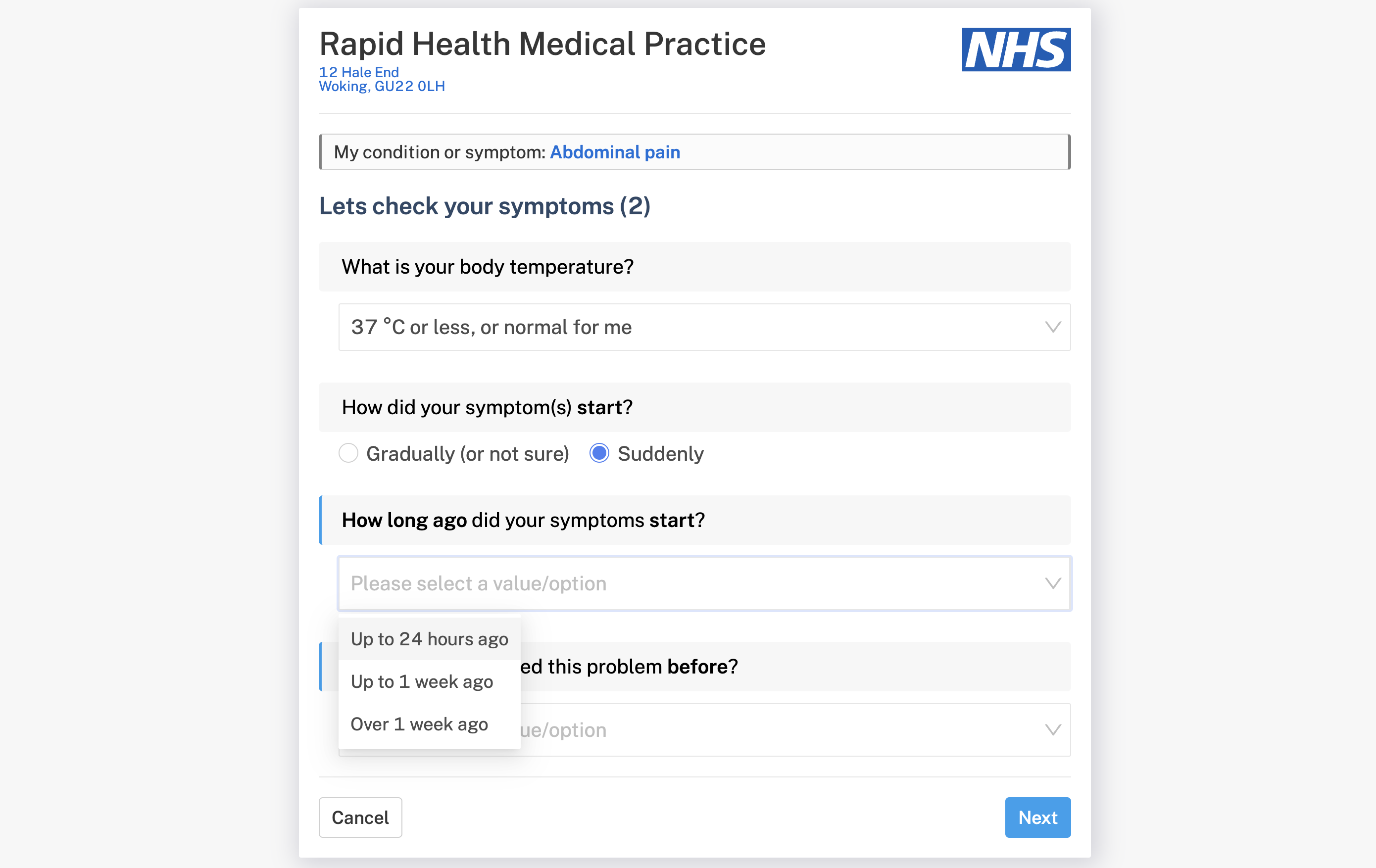
Task: Click the NHS logo
Action: tap(1016, 49)
